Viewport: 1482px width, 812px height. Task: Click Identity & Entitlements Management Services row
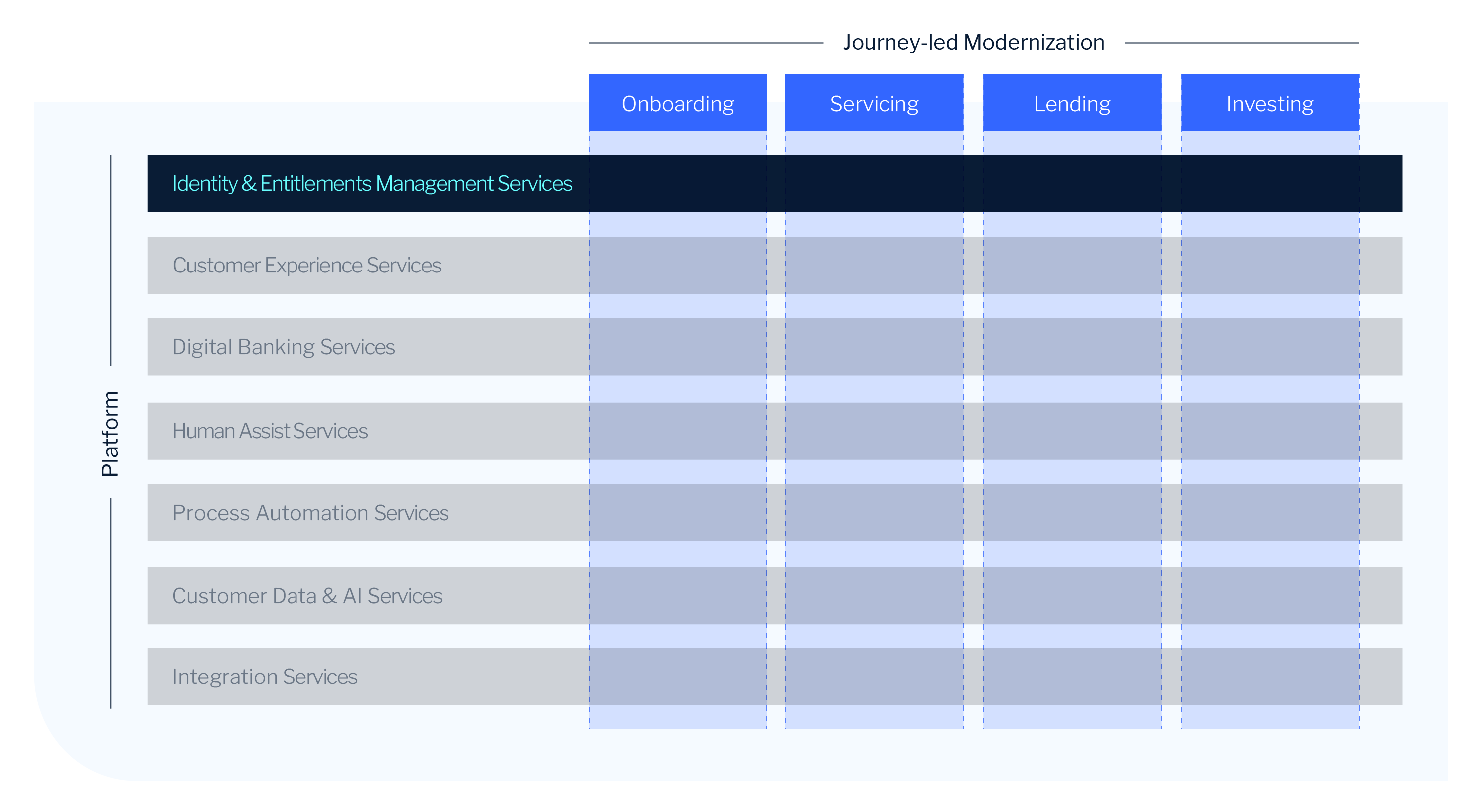point(774,183)
